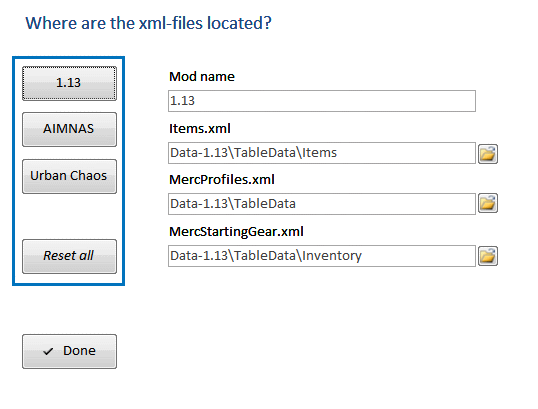Click into the Items.xml path field

click(321, 153)
